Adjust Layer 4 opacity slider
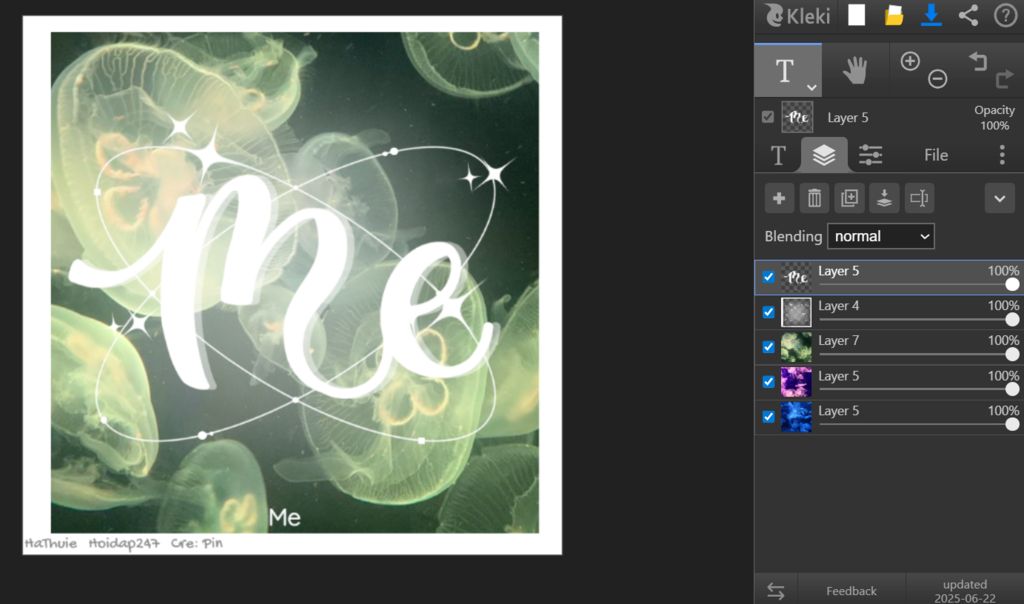This screenshot has height=604, width=1024. (x=918, y=319)
